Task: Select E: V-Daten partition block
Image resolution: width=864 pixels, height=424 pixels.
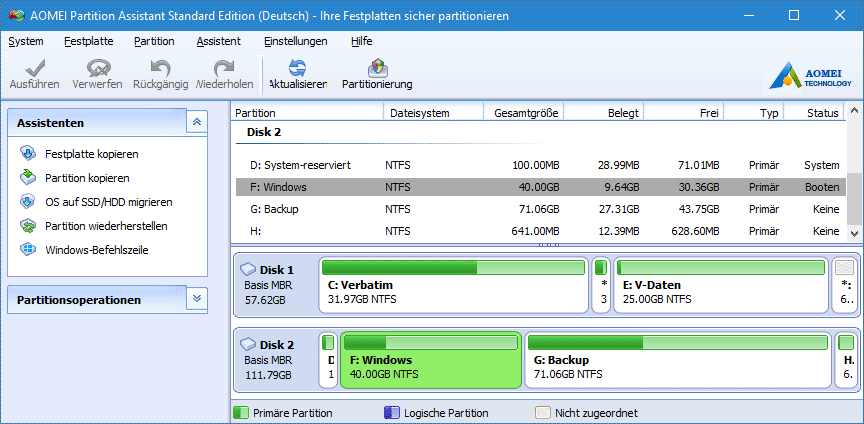Action: tap(721, 285)
